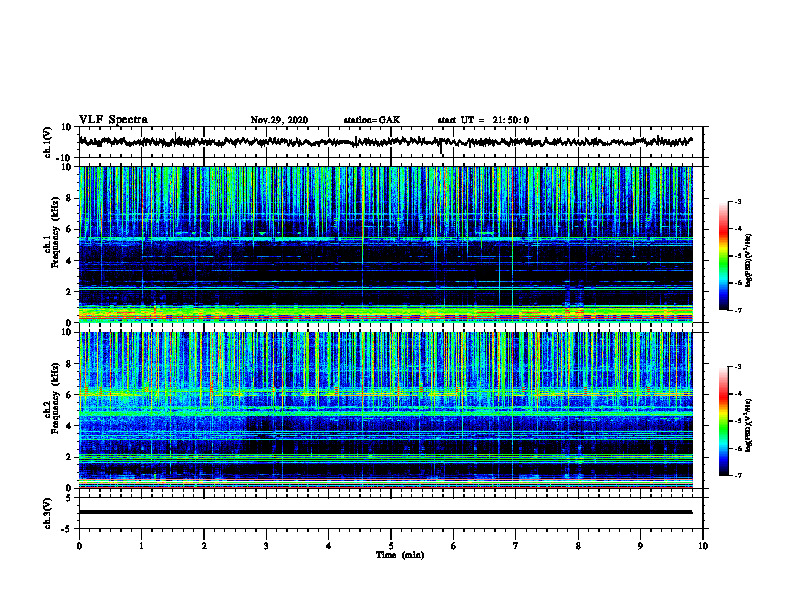Click the ch.1 voltage waveform trace panel
Image resolution: width=792 pixels, height=612 pixels.
pyautogui.click(x=390, y=142)
